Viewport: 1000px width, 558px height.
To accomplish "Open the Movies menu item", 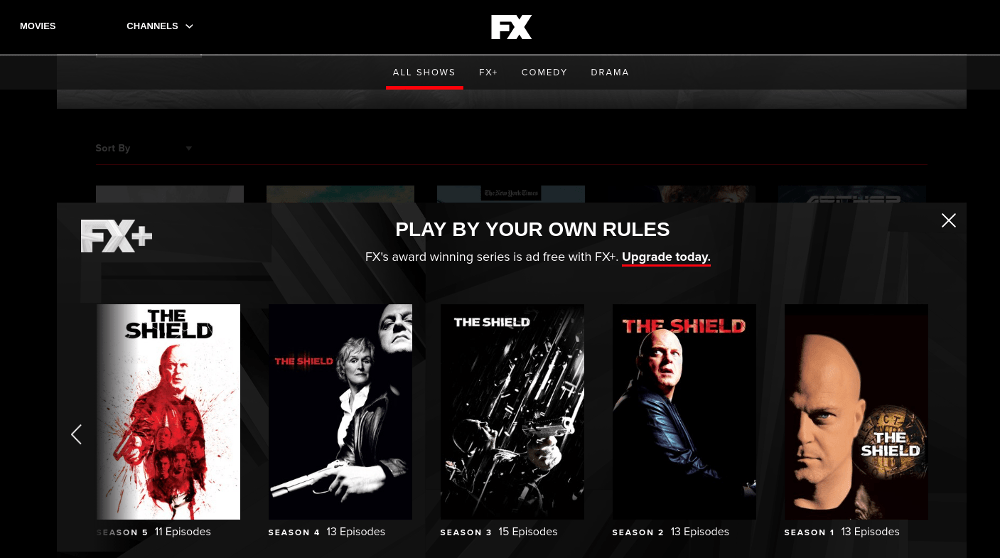I will point(38,26).
